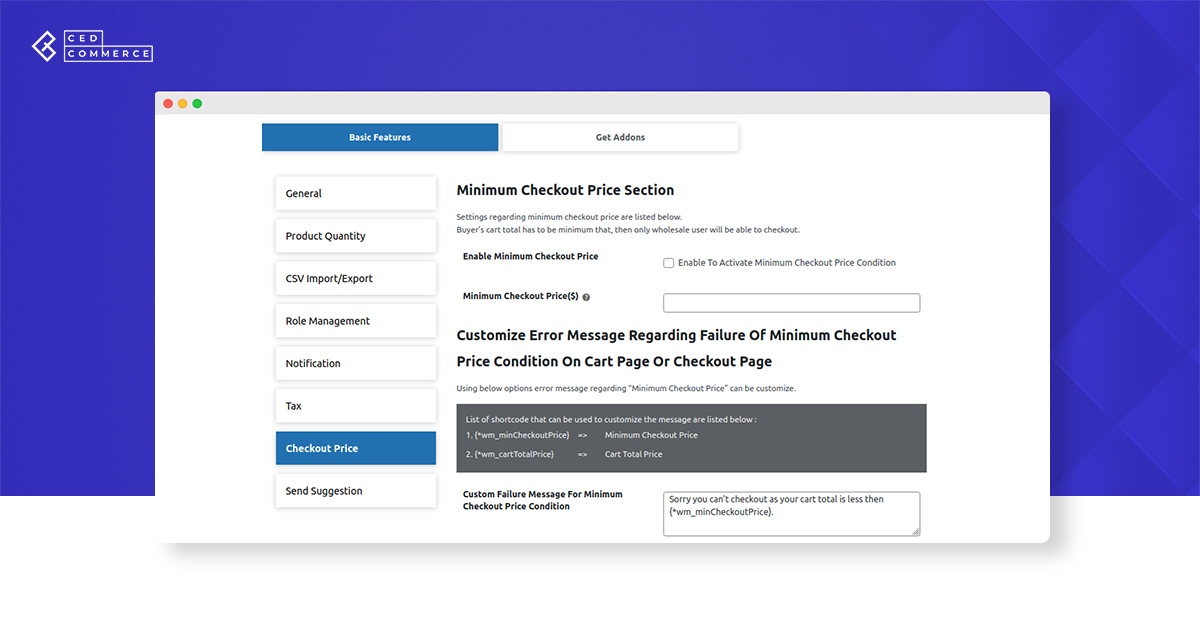Open the Tax settings section

pos(356,406)
